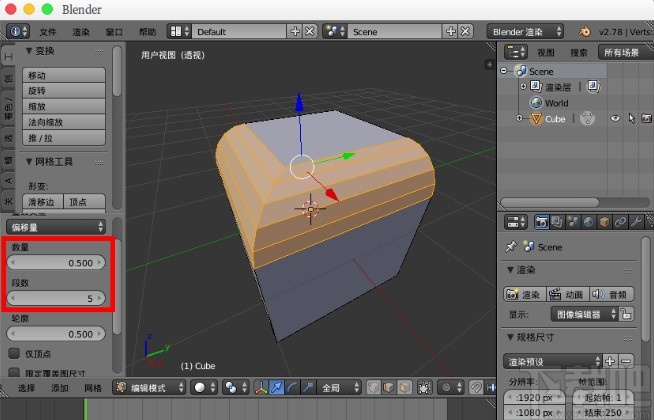Click the 起始帧 start frame field
The height and width of the screenshot is (420, 654).
[x=603, y=398]
